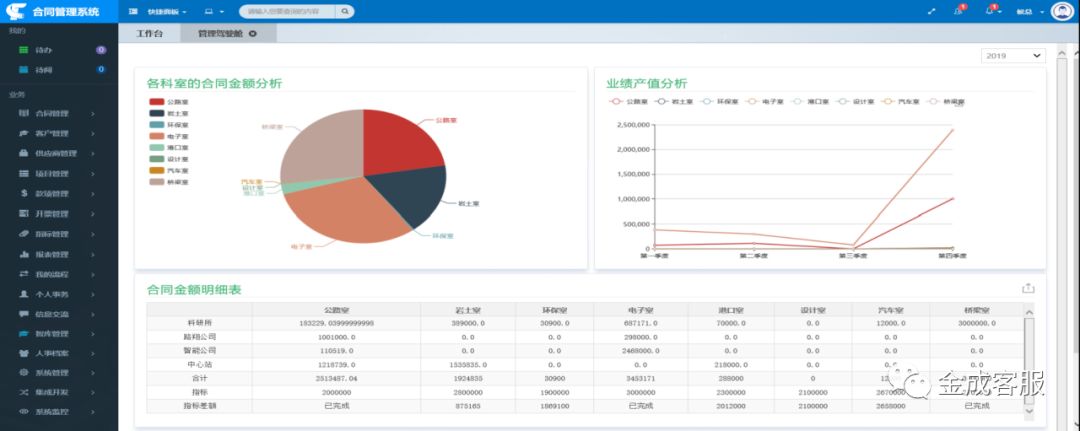Open the 我的流程 menu item

pos(59,274)
